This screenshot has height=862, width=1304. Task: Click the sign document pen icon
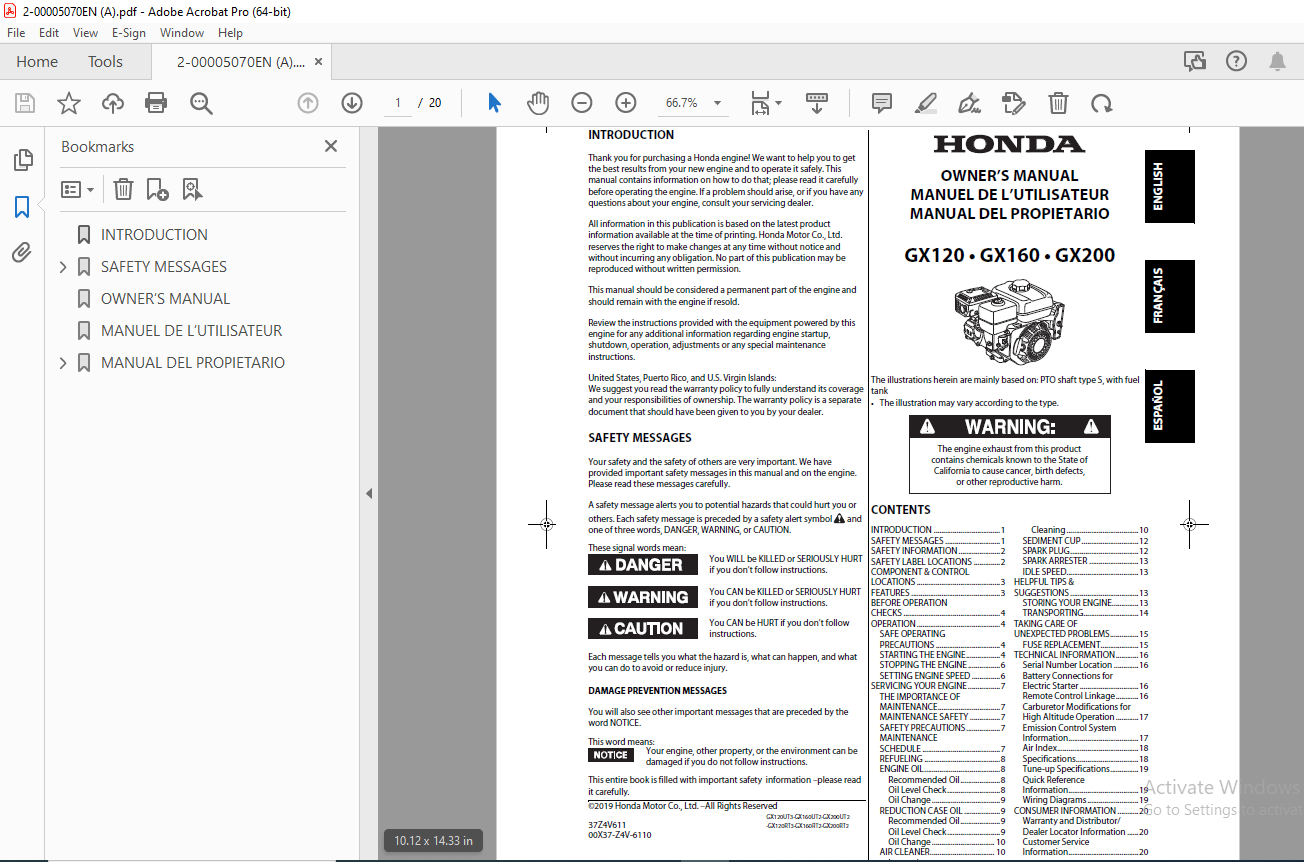pos(969,103)
